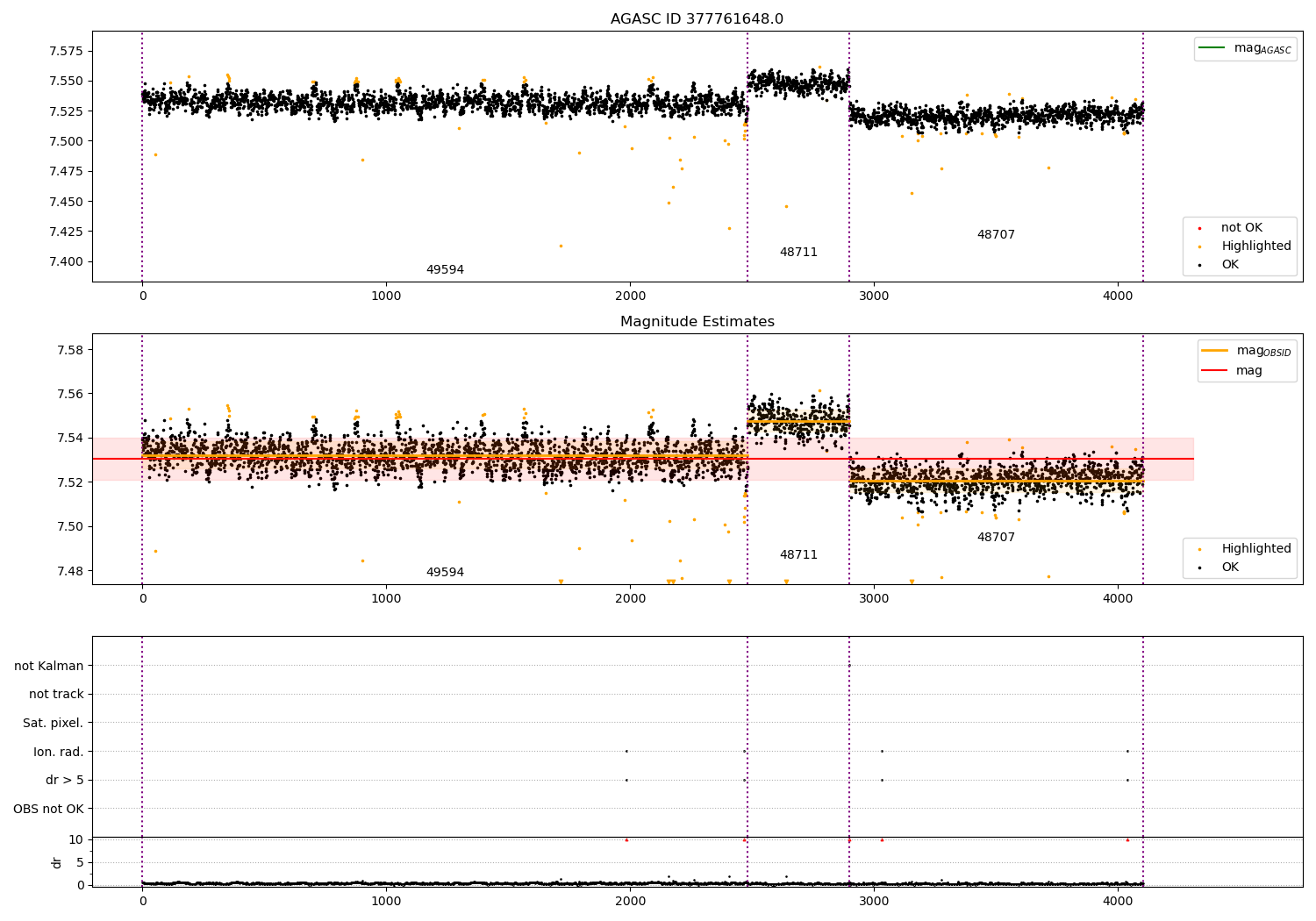The height and width of the screenshot is (921, 1316).
Task: Click the 'not track' axis label
Action: coord(56,695)
